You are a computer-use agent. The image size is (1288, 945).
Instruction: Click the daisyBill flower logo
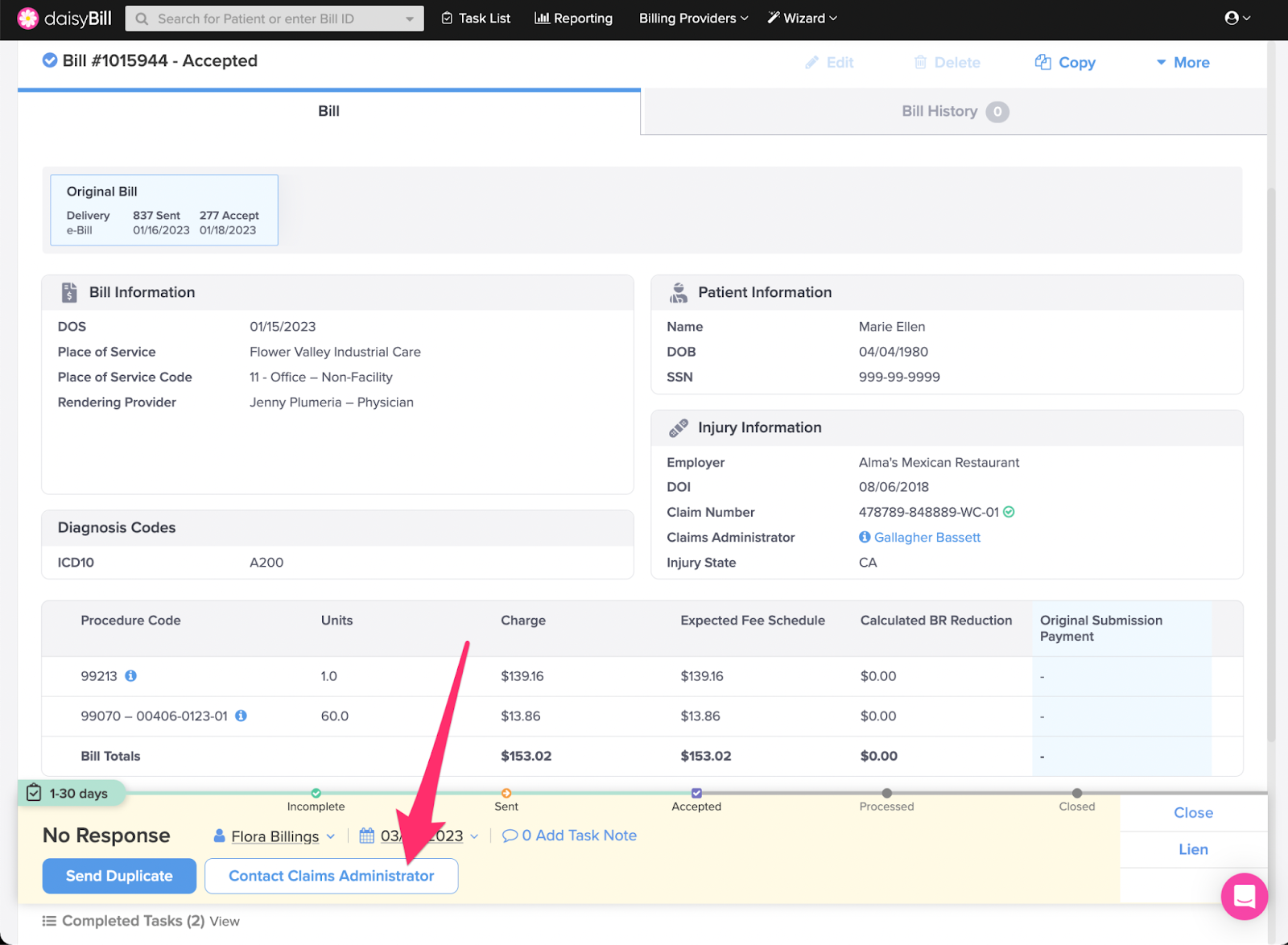click(x=28, y=19)
